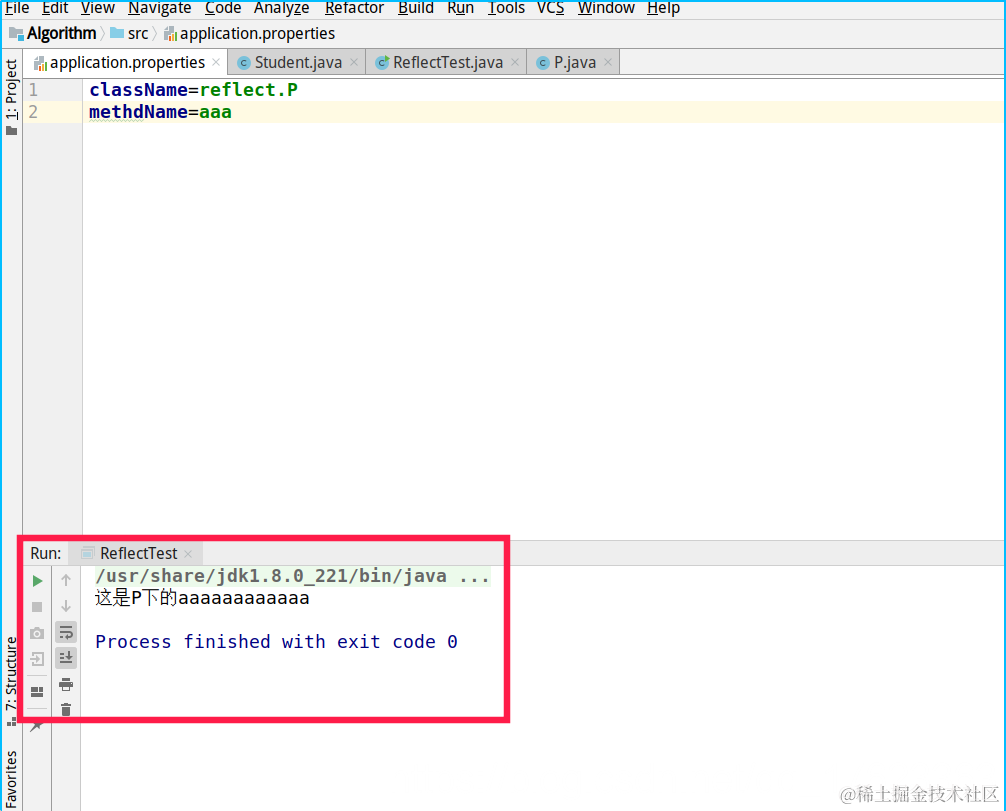
Task: Click the aaa value on line 2
Action: tap(216, 112)
